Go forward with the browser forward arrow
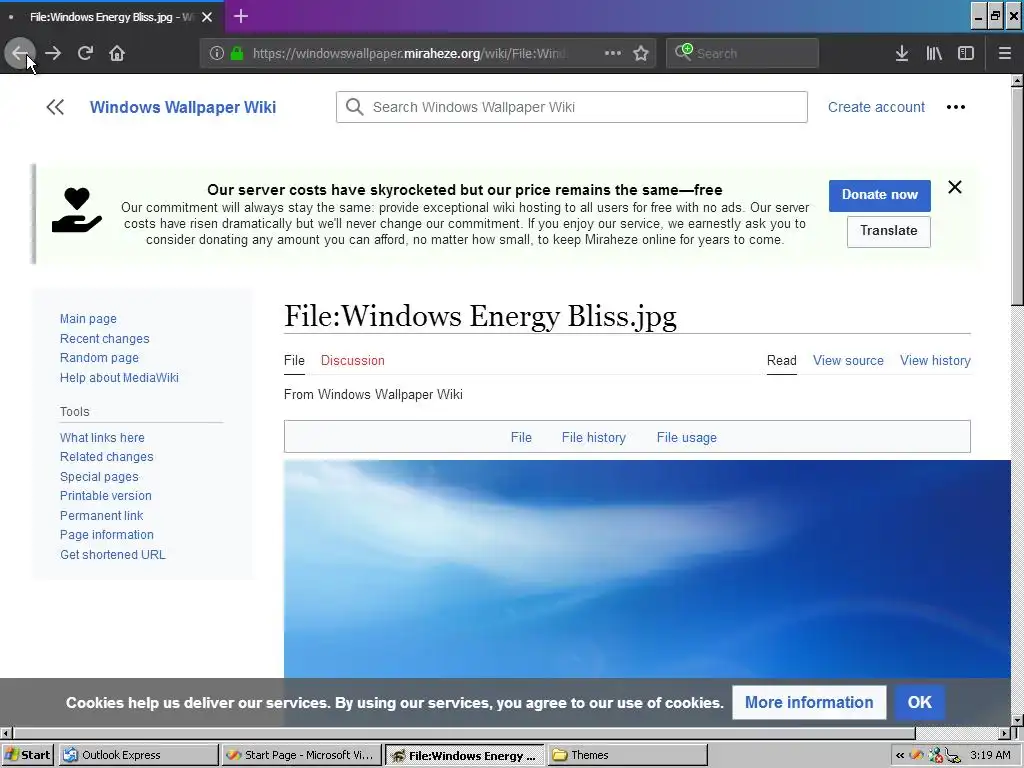The width and height of the screenshot is (1024, 768). click(53, 53)
